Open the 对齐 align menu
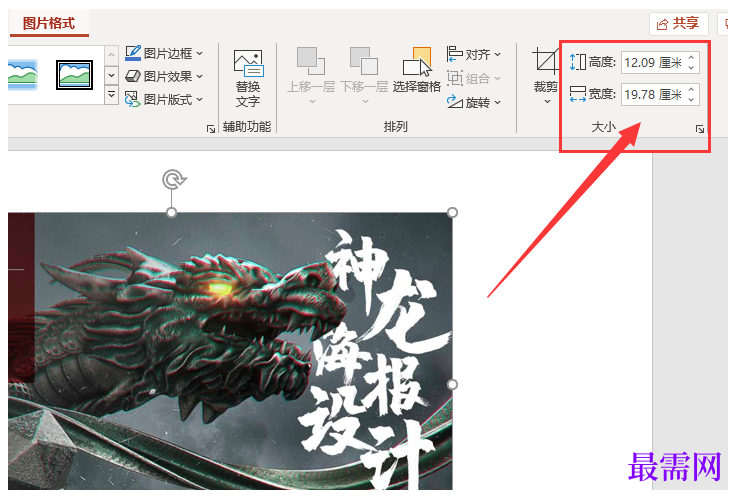 [x=474, y=54]
